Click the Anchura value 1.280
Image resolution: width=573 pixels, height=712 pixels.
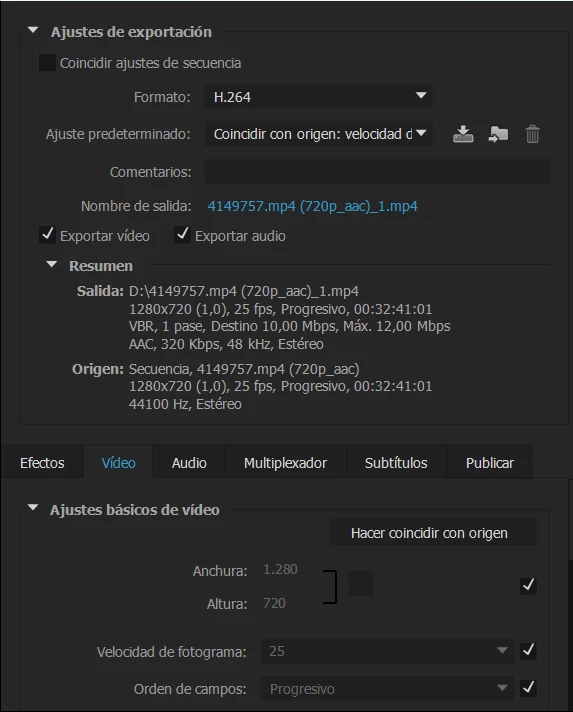point(280,569)
